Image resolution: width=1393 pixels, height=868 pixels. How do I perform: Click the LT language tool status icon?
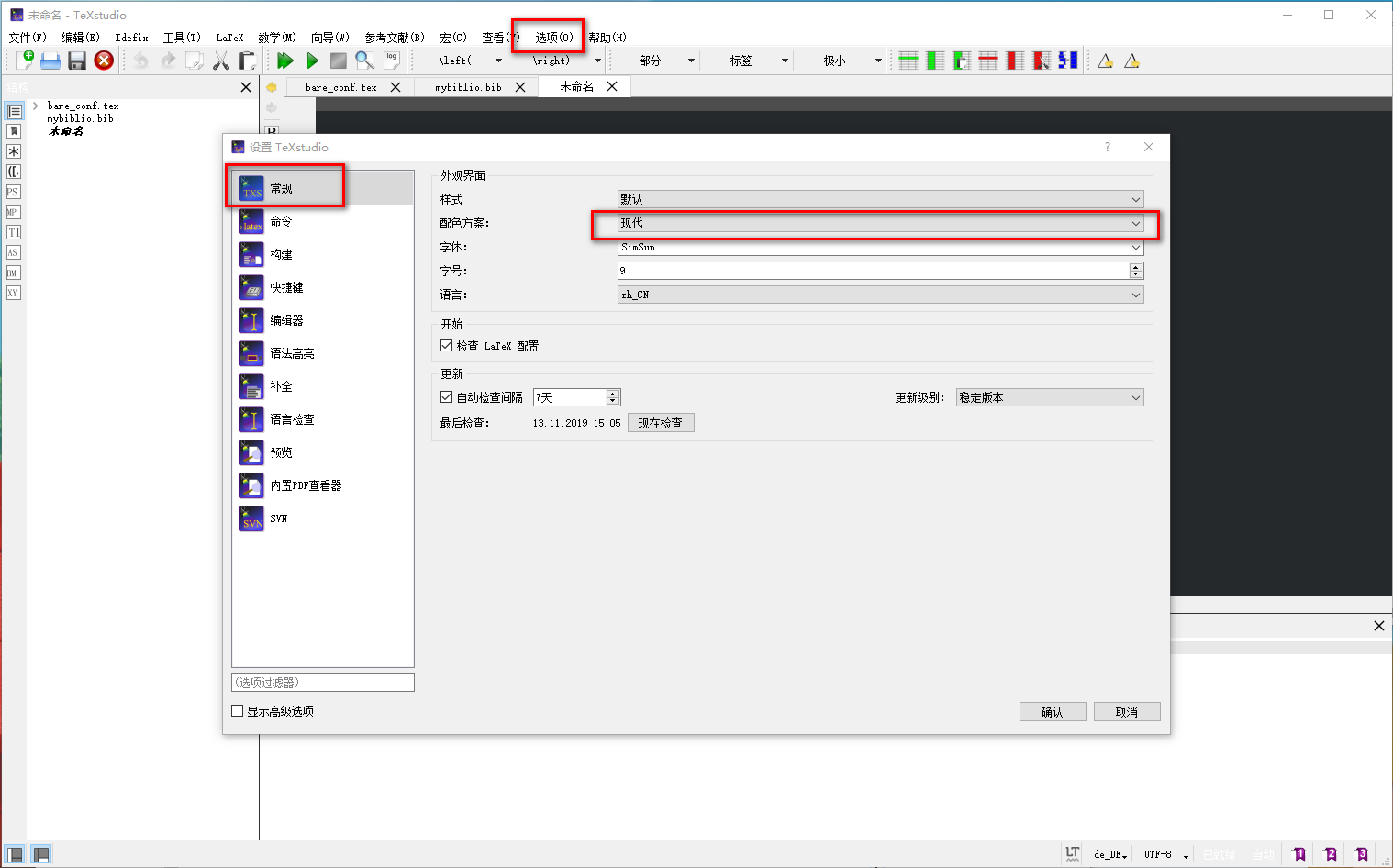1073,853
